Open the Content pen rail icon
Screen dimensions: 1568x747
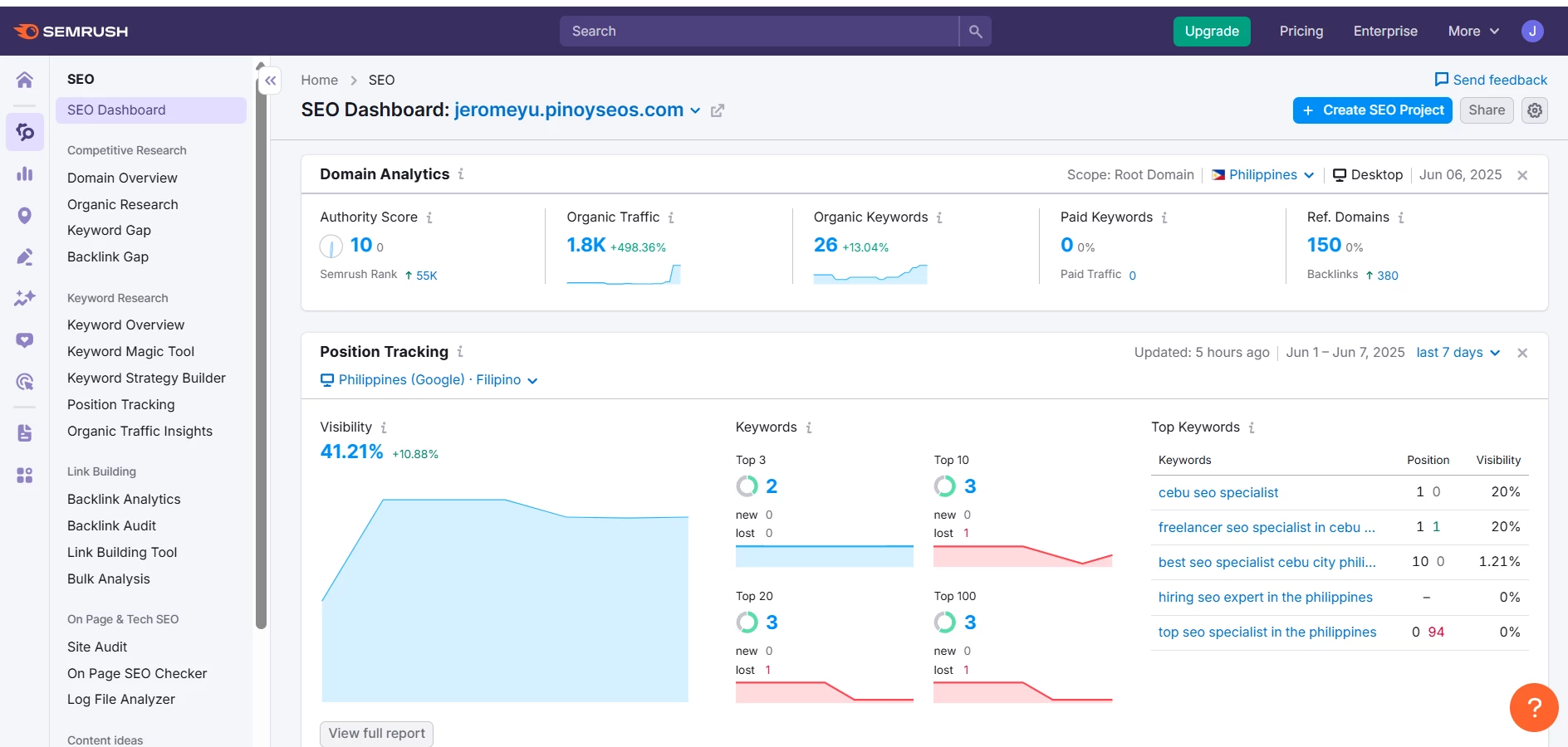(x=25, y=257)
